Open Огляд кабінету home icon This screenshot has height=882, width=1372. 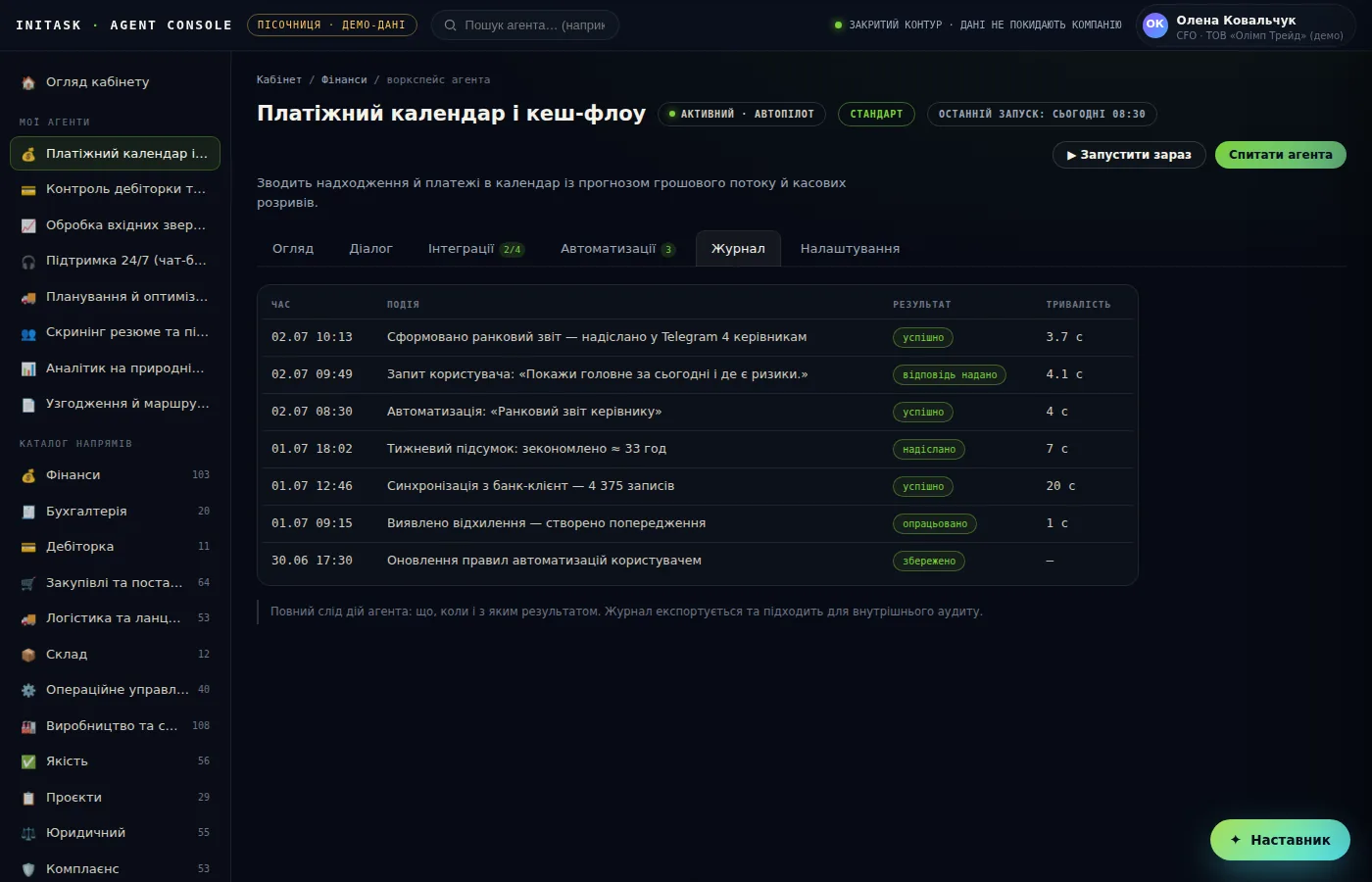pyautogui.click(x=28, y=82)
